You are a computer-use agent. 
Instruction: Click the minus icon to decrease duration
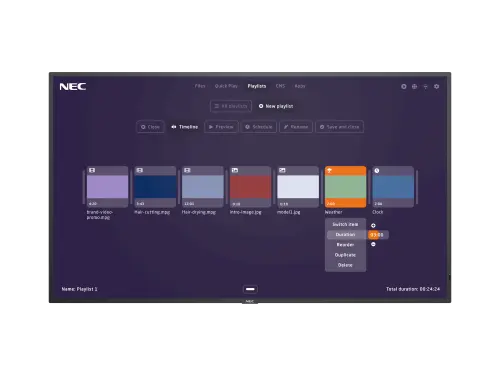373,244
